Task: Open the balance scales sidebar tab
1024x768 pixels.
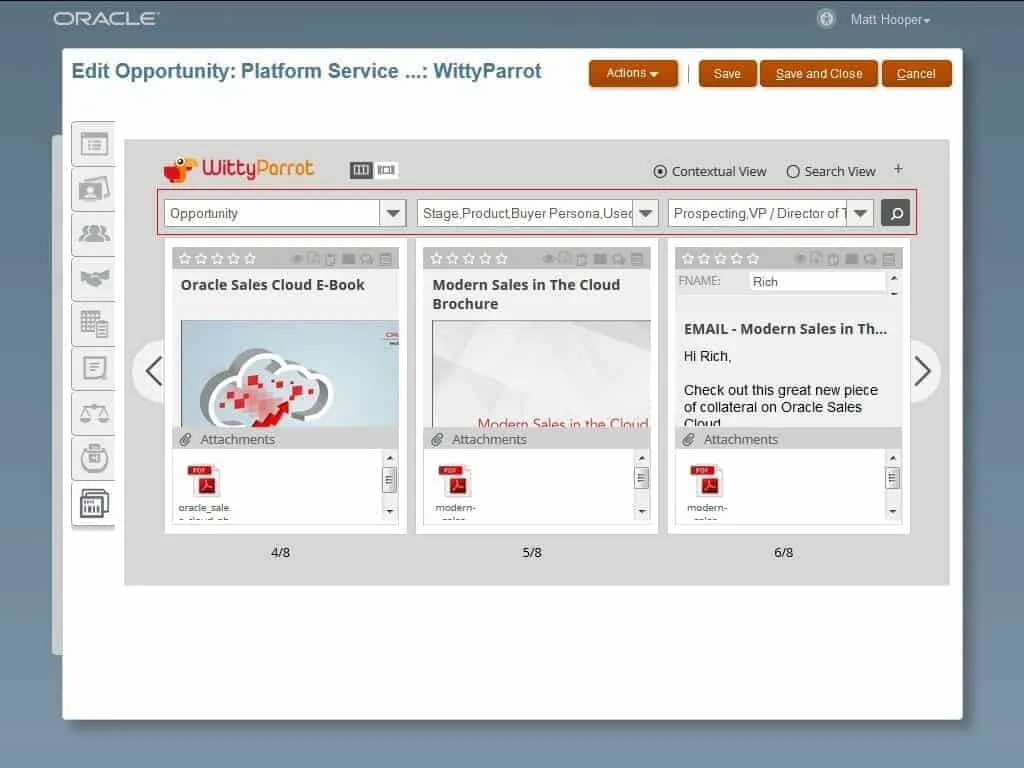Action: pos(94,413)
